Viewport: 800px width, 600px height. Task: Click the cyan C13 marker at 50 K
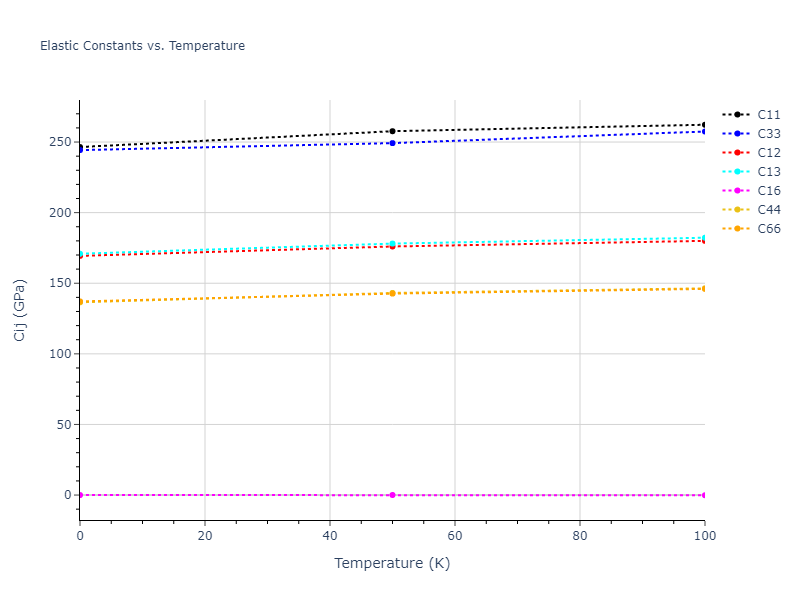click(x=392, y=244)
